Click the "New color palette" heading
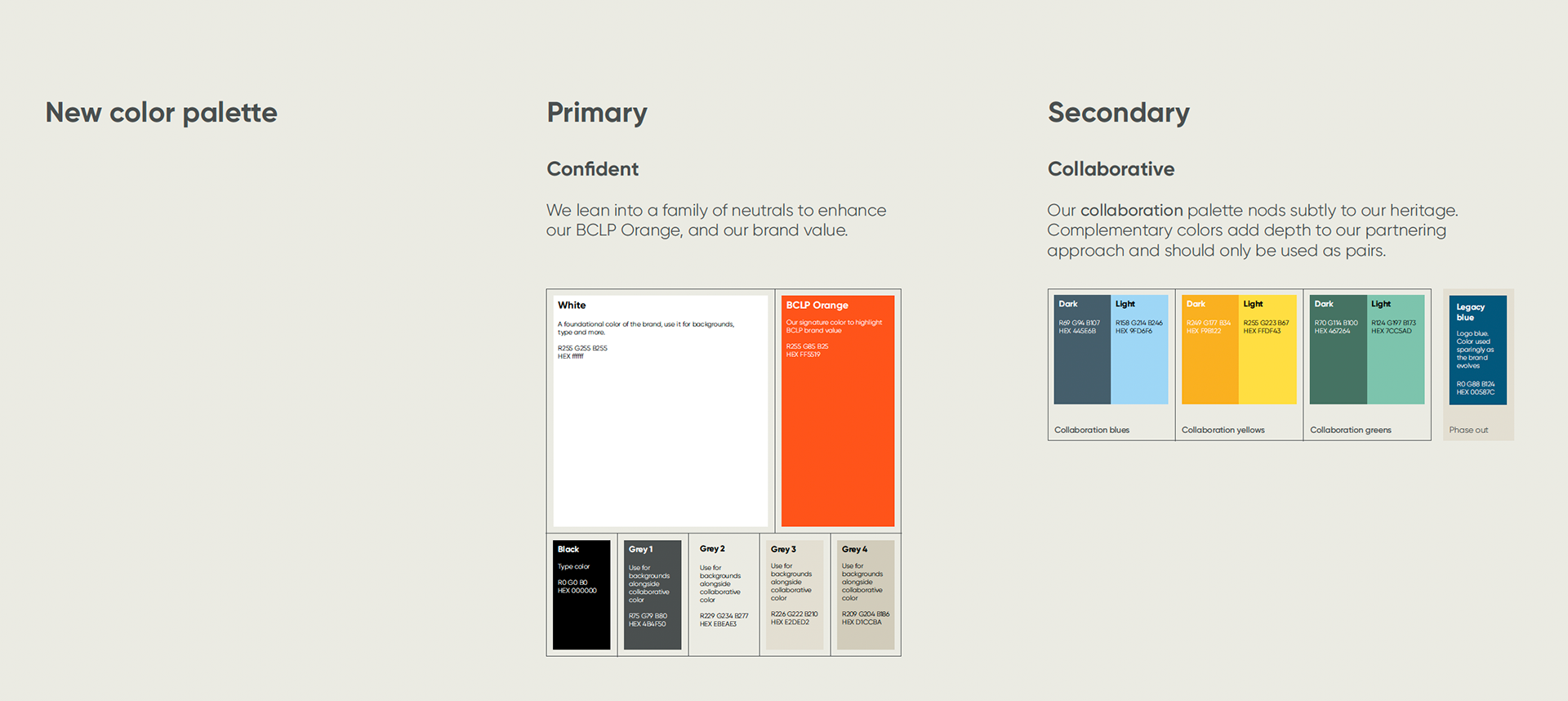1568x701 pixels. click(162, 113)
